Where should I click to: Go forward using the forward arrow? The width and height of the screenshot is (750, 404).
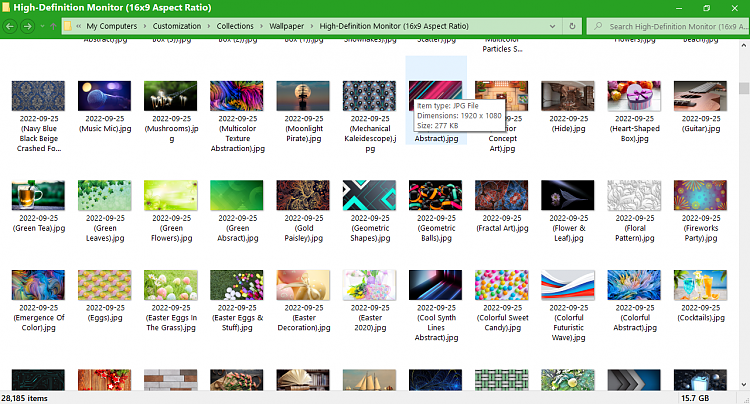(28, 26)
